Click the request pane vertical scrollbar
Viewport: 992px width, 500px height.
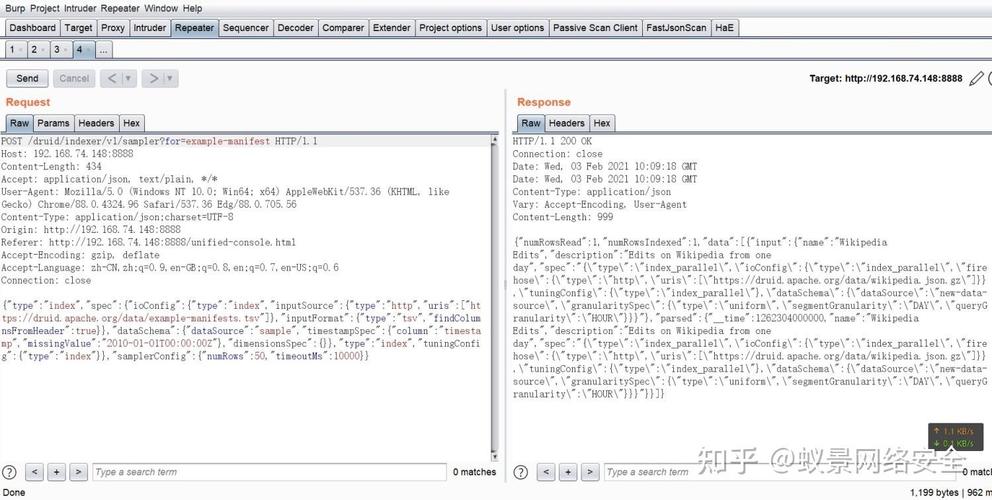[x=495, y=297]
